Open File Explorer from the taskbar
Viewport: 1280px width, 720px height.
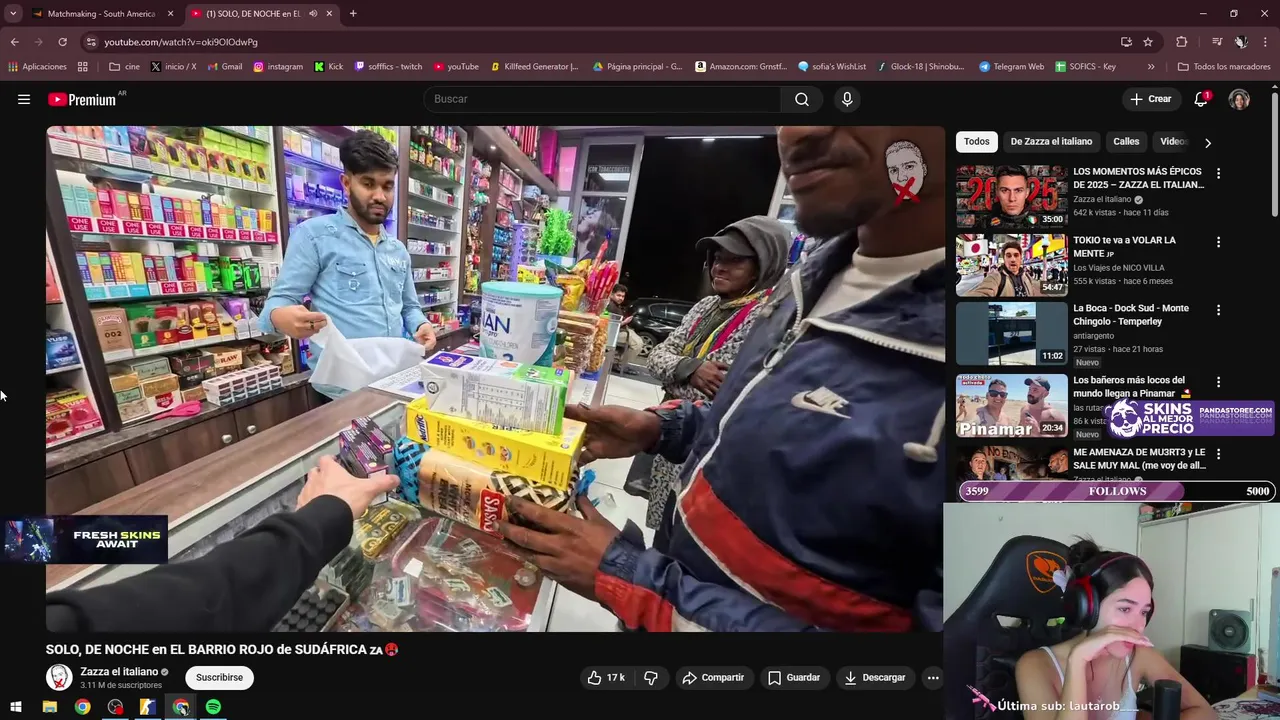tap(49, 707)
